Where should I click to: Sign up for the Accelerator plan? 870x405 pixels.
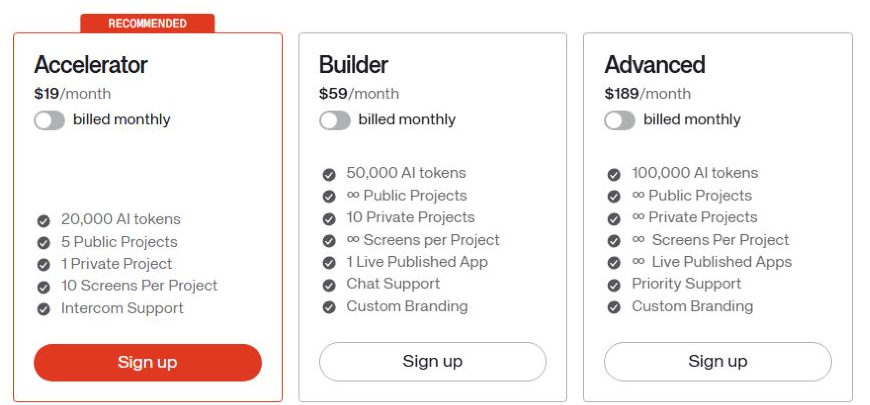(x=148, y=362)
